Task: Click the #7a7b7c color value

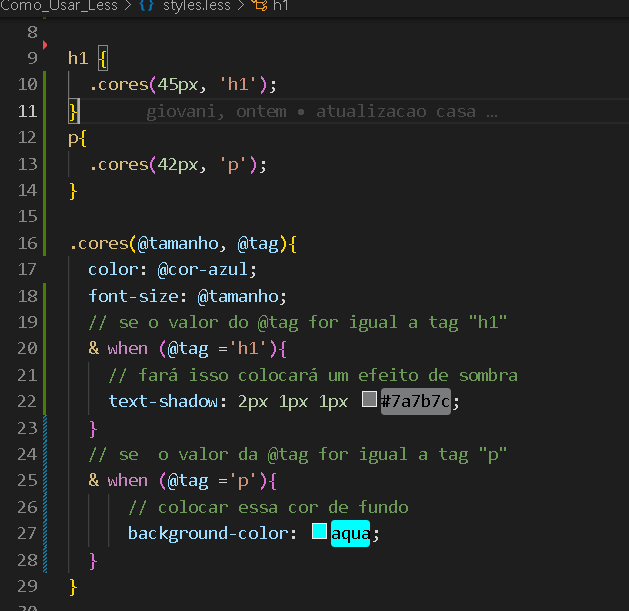Action: pyautogui.click(x=415, y=401)
